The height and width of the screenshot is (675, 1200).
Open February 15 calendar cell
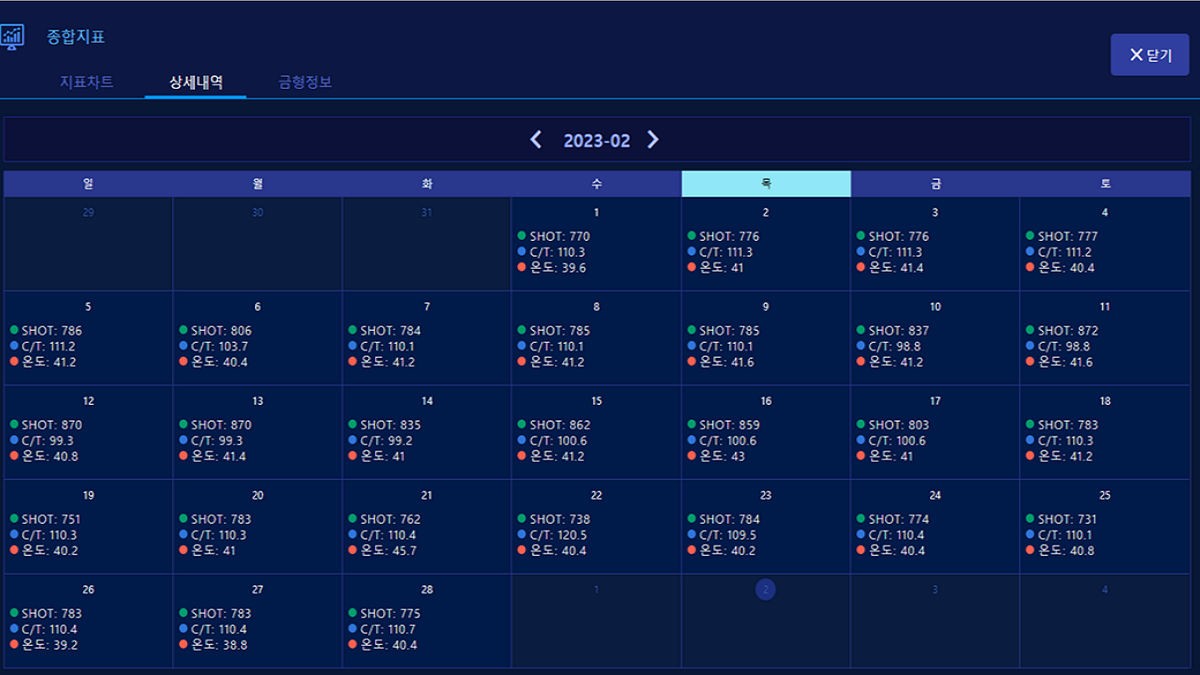pyautogui.click(x=596, y=432)
